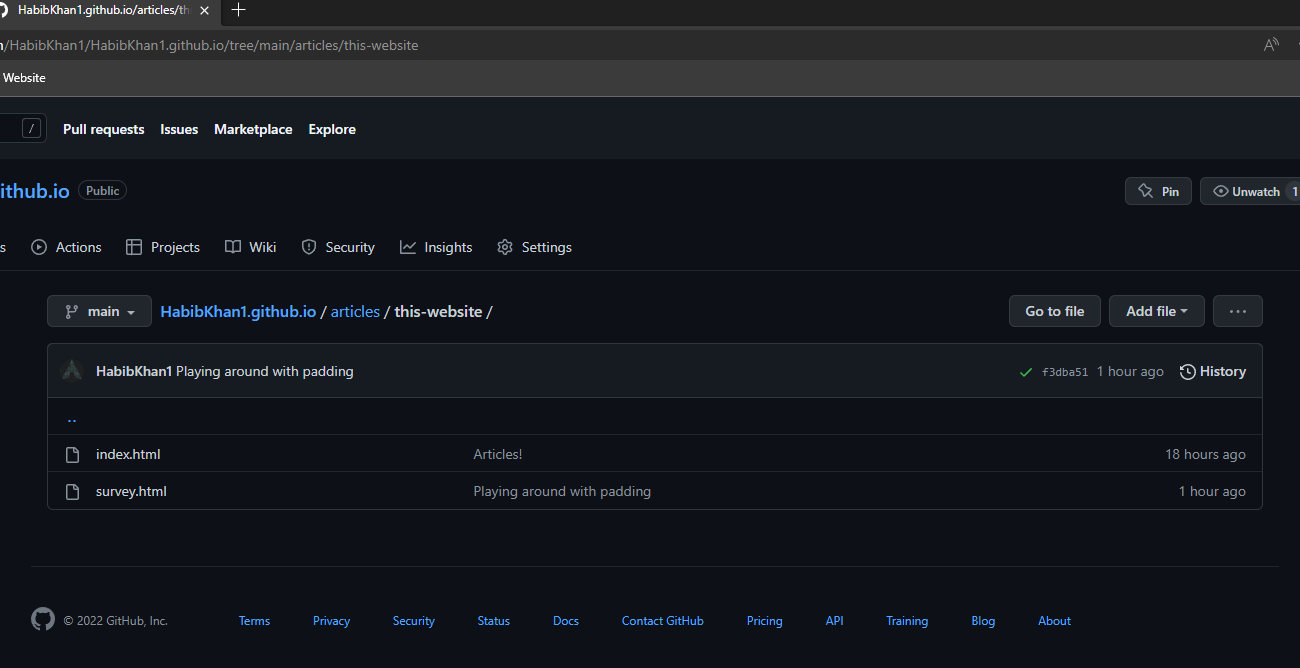Open a new browser tab with the plus icon
Screen dimensions: 1300x668
pyautogui.click(x=238, y=10)
